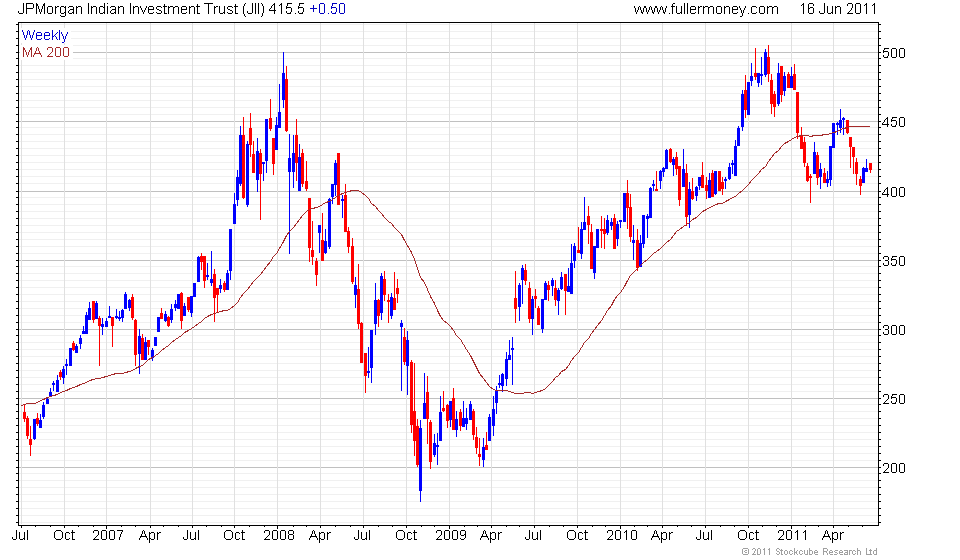Click the 200 price axis label

(x=893, y=469)
